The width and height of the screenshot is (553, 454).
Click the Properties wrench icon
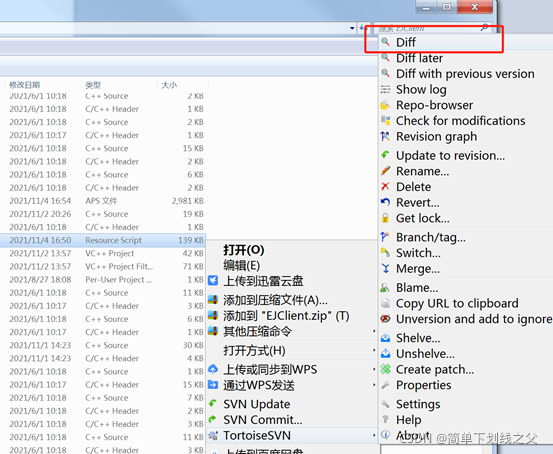click(x=385, y=385)
